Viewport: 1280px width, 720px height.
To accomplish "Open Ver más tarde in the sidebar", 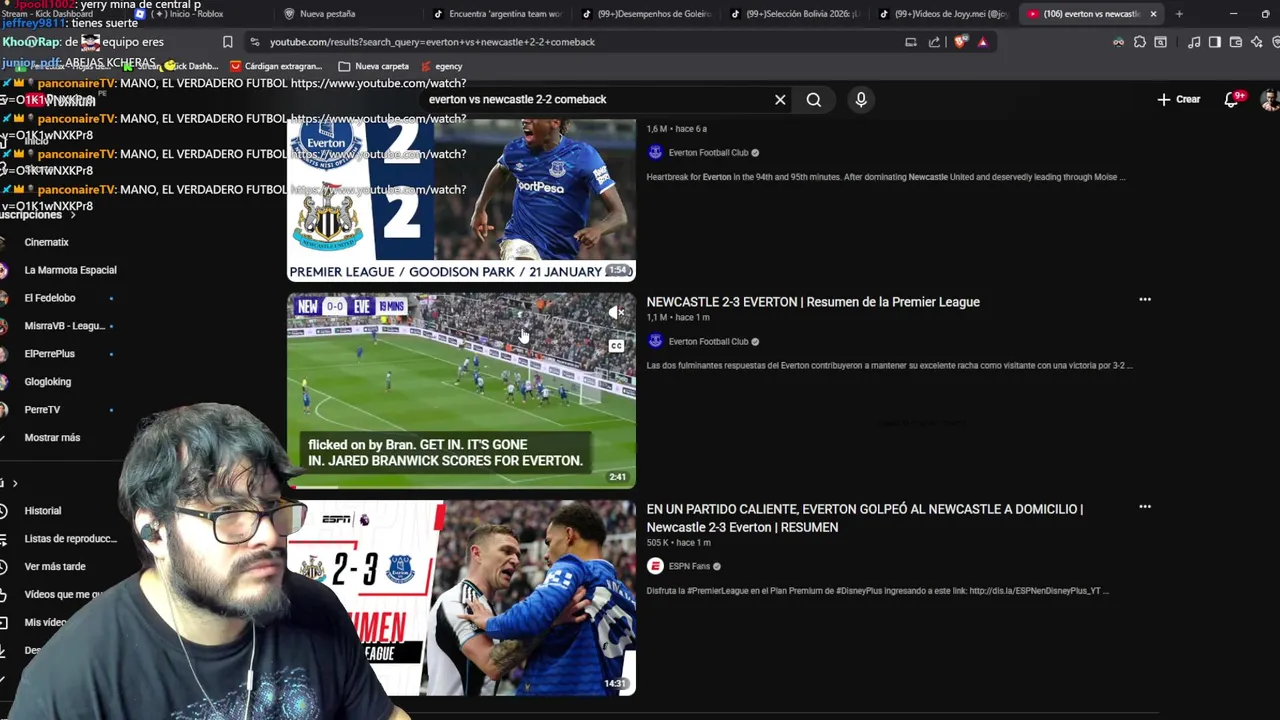I will click(55, 567).
